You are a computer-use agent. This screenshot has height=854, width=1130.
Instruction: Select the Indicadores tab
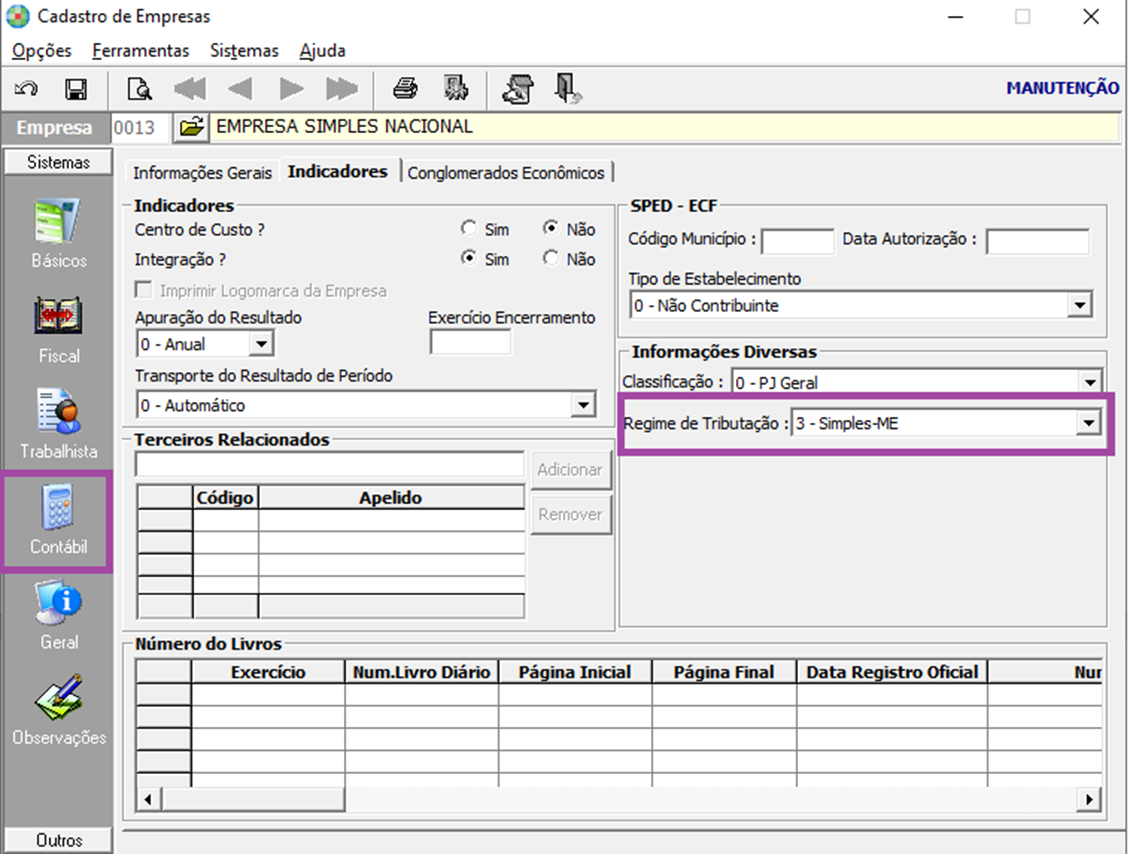tap(337, 172)
